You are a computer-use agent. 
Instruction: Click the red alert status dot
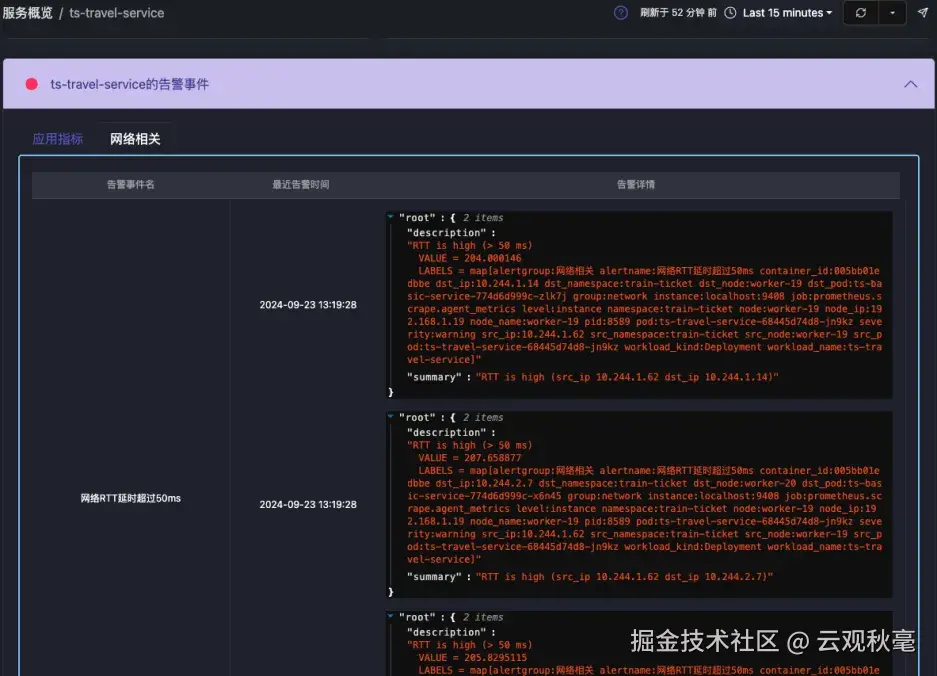(x=32, y=84)
